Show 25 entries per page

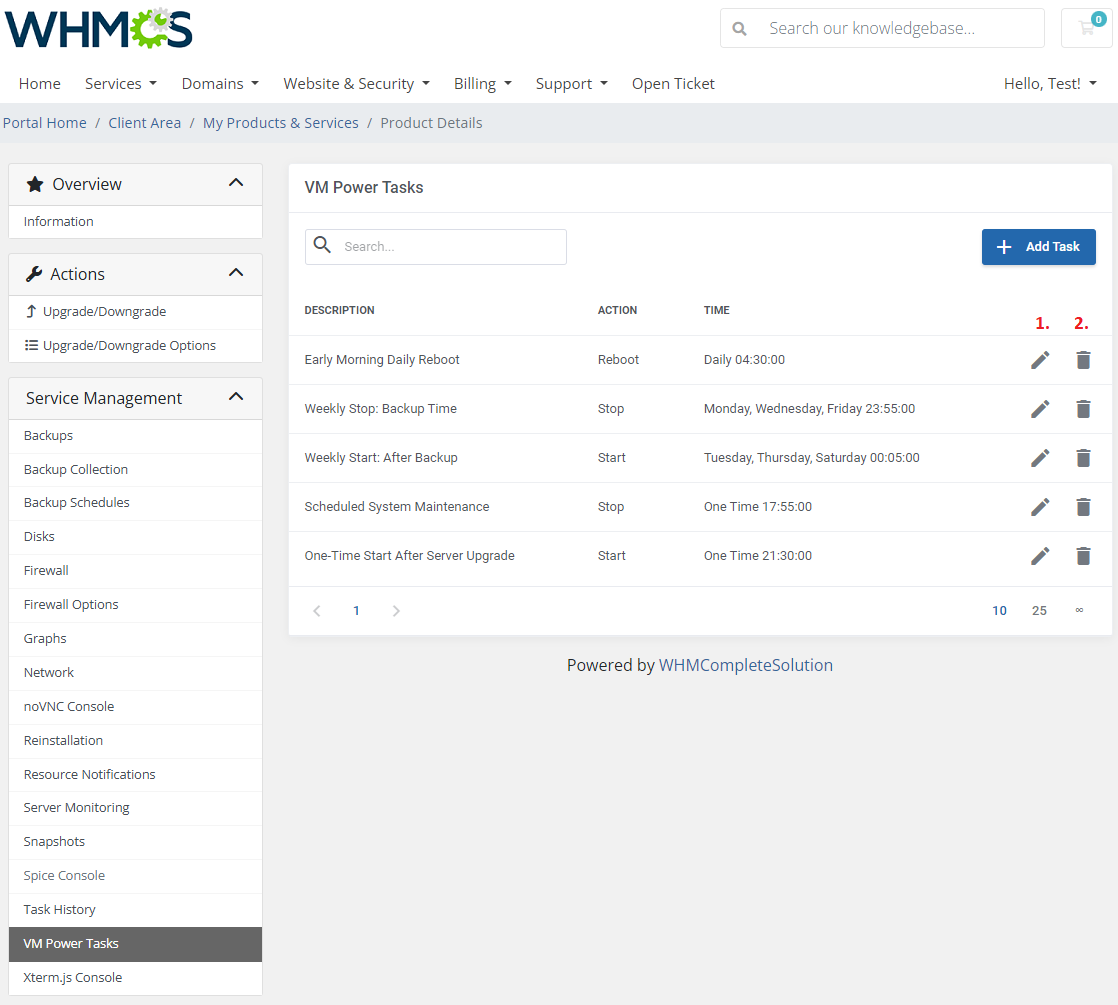point(1040,611)
